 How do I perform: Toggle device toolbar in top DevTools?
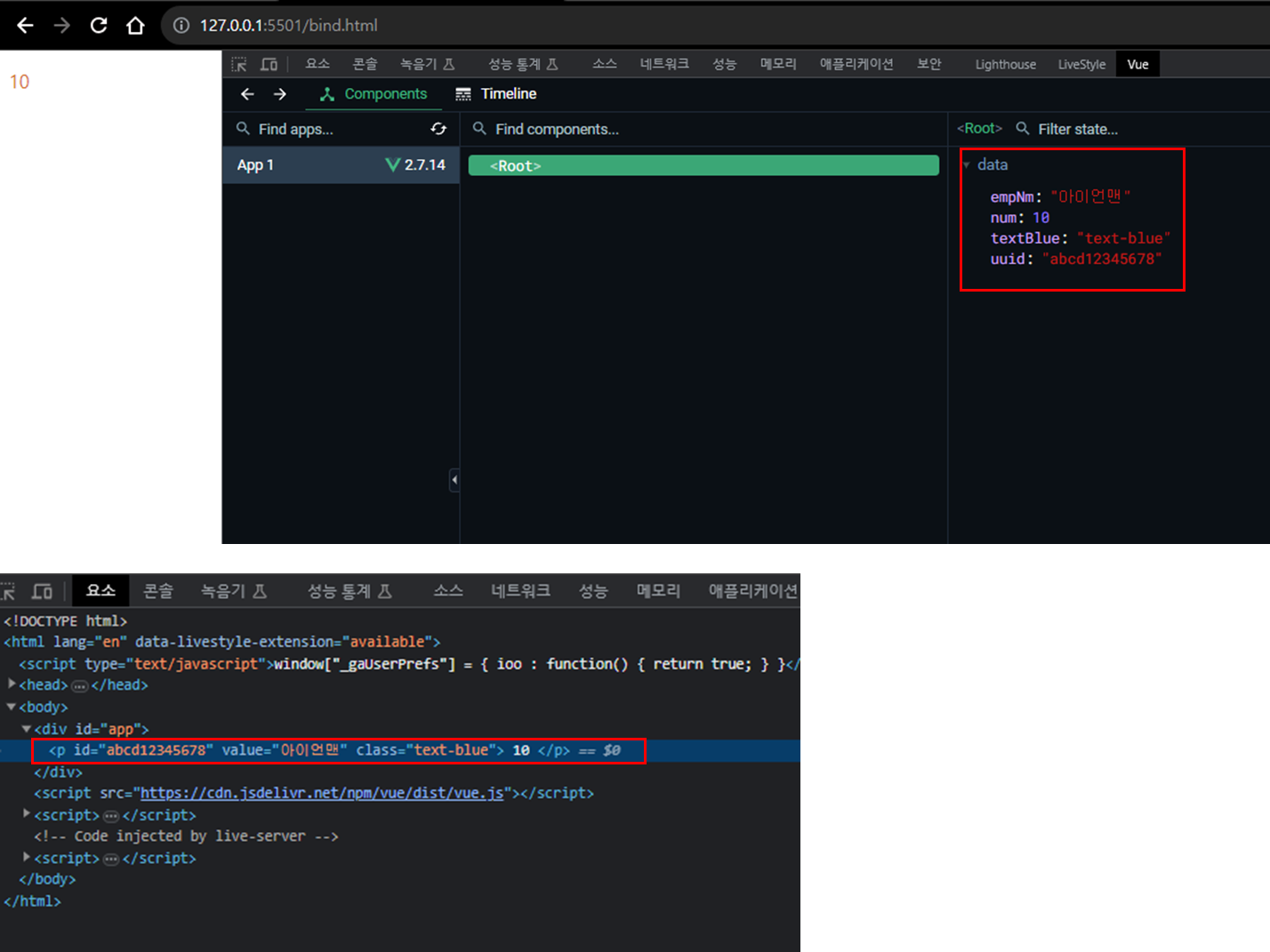[269, 64]
